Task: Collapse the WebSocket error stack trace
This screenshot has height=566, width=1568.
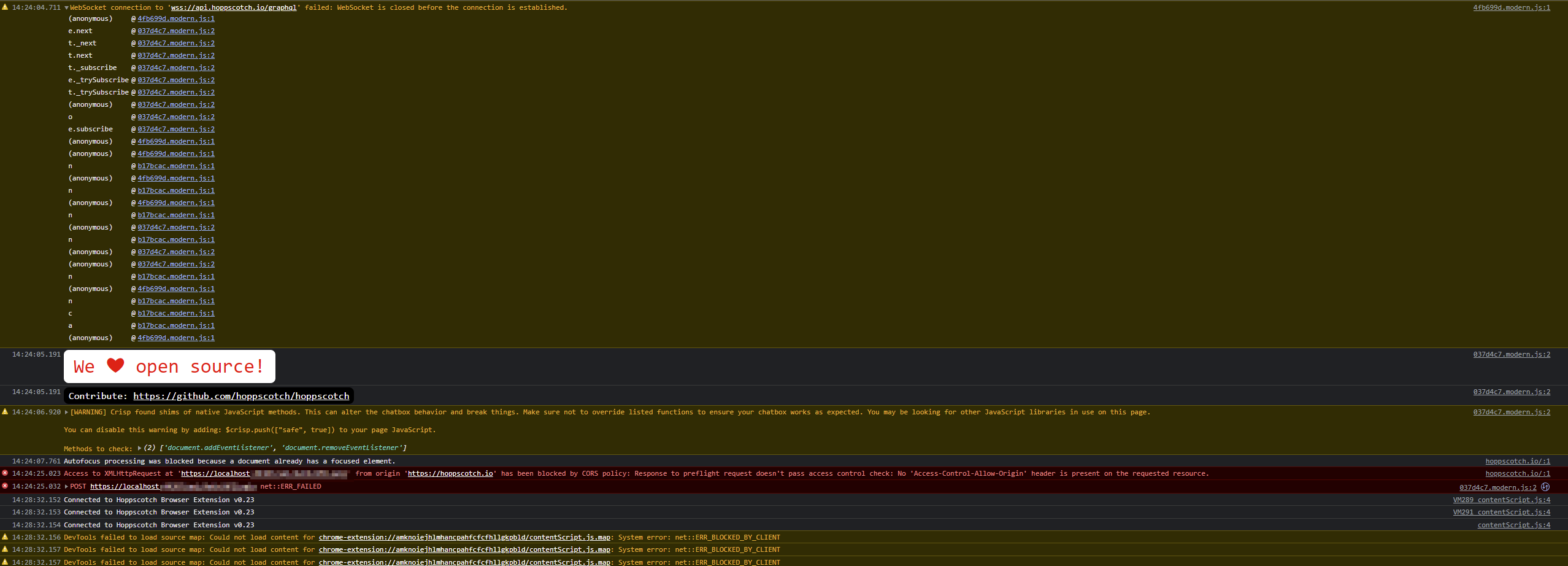Action: pyautogui.click(x=65, y=7)
